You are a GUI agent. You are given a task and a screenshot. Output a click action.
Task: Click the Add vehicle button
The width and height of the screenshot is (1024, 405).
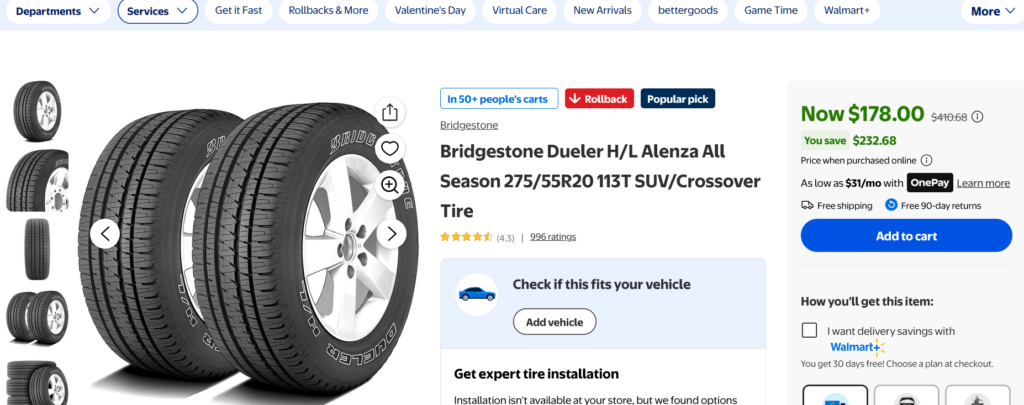(x=554, y=322)
